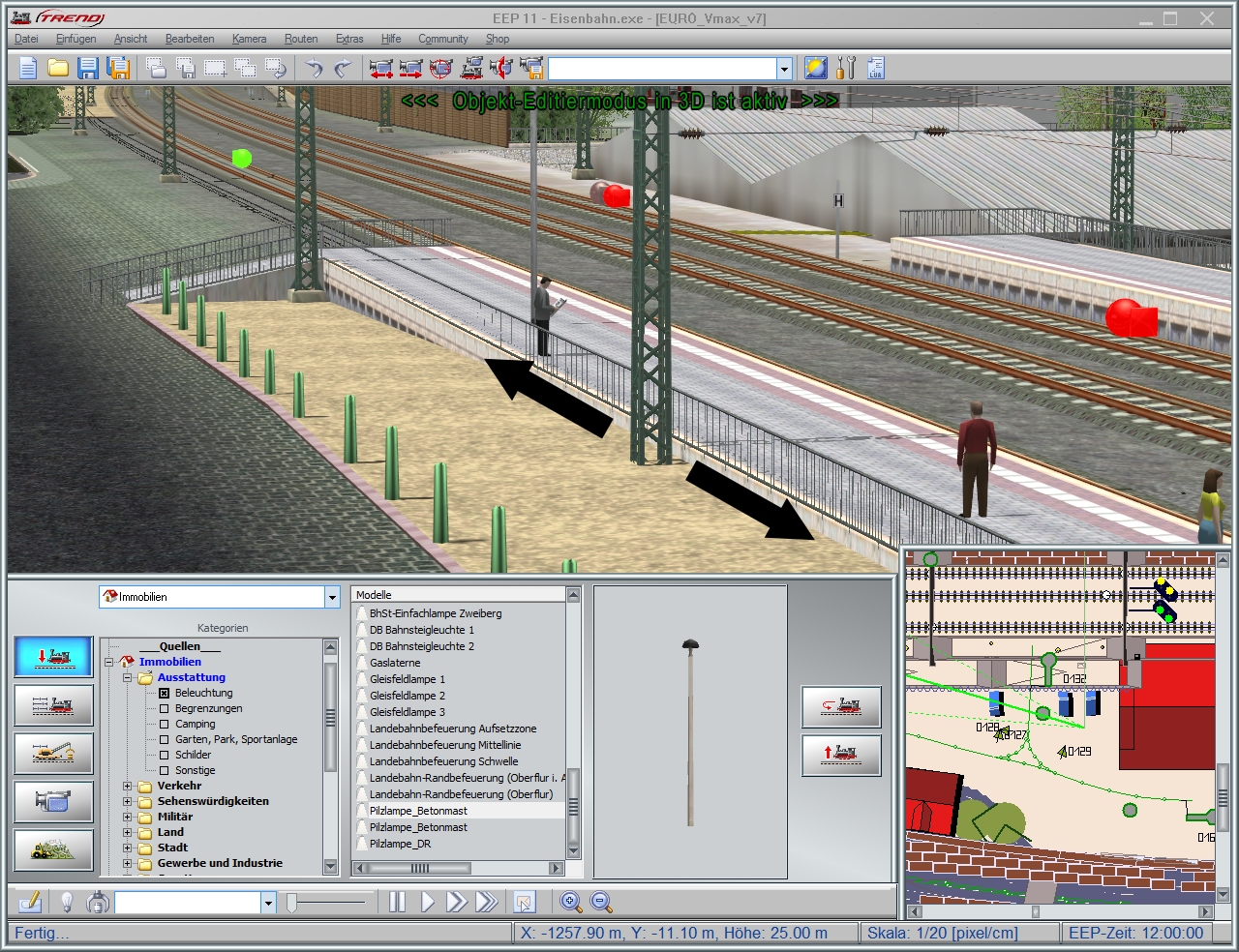This screenshot has width=1239, height=952.
Task: Open the Ansicht menu
Action: click(131, 39)
